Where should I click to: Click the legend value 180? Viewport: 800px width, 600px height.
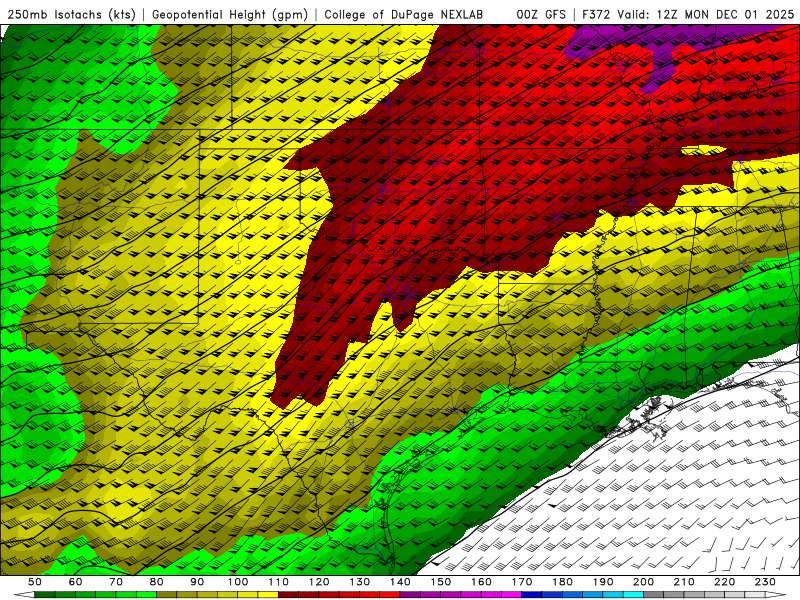(x=562, y=582)
